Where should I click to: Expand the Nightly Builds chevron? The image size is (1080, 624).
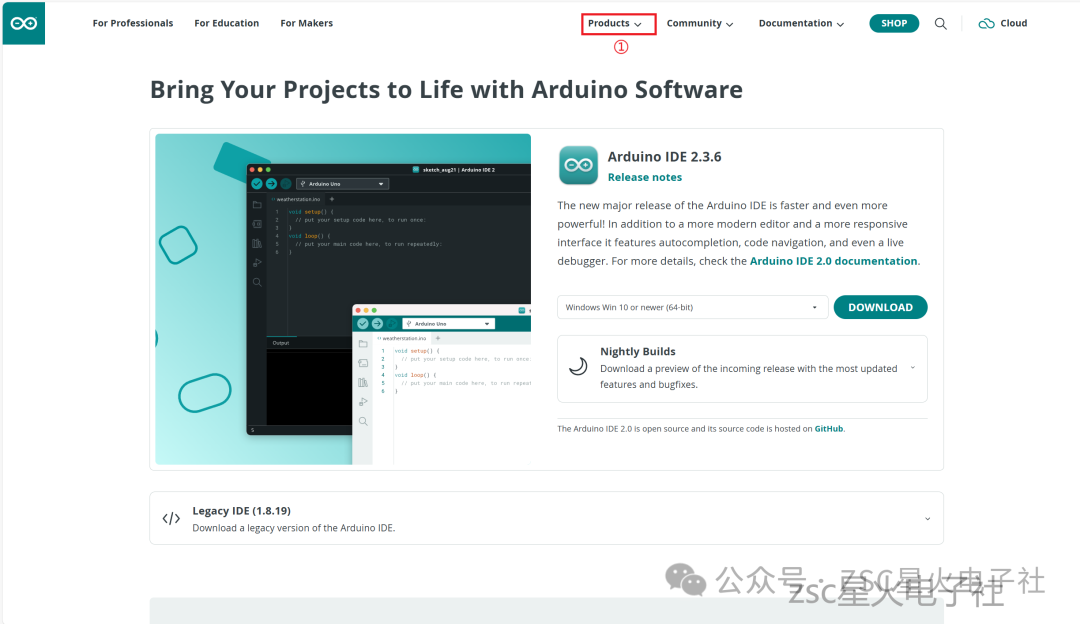click(x=913, y=368)
